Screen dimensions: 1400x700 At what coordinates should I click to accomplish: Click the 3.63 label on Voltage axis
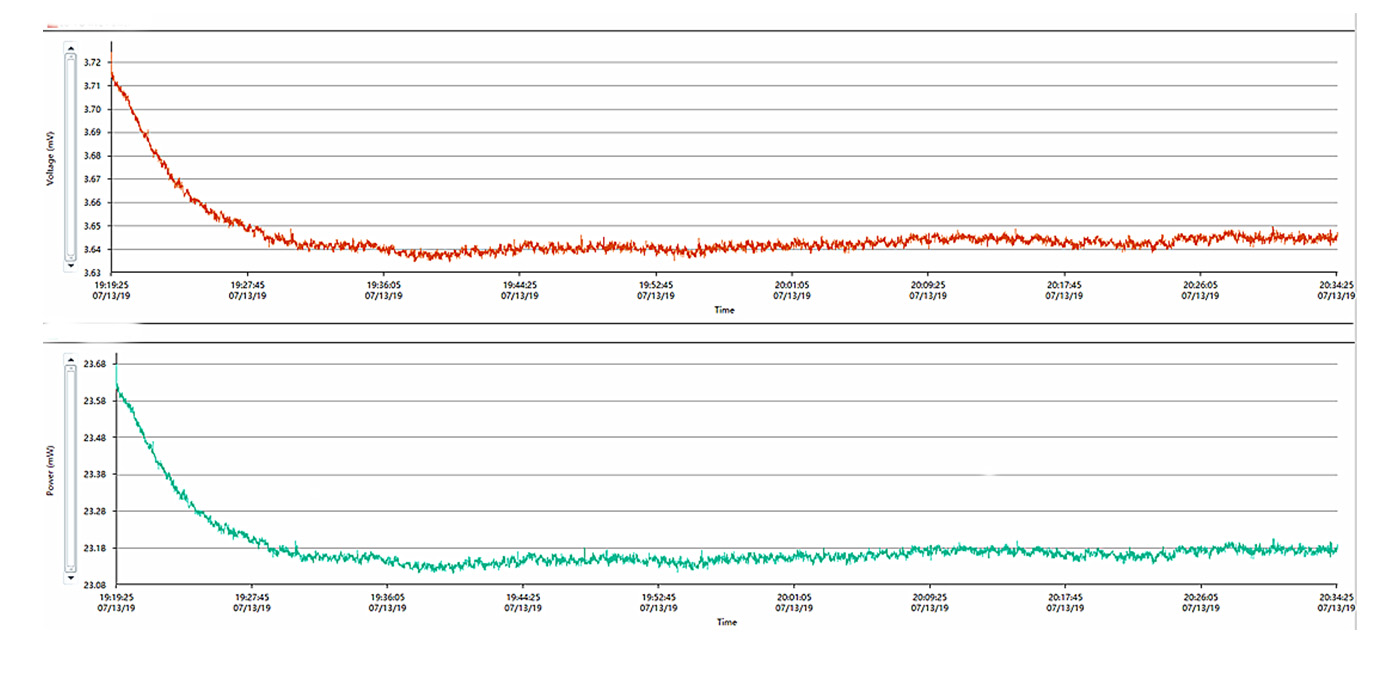click(92, 273)
